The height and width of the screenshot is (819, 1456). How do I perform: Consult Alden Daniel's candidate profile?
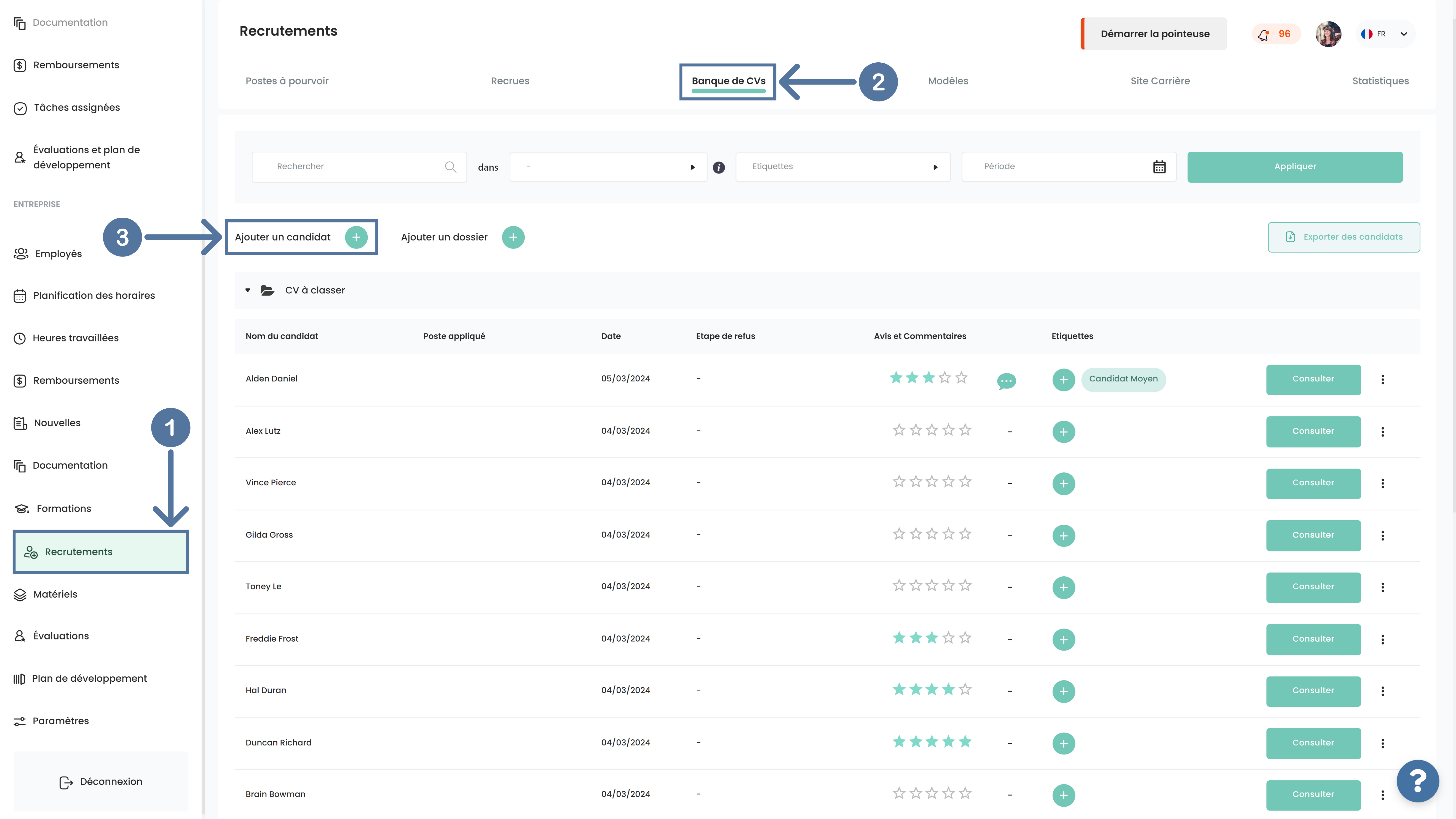point(1313,379)
